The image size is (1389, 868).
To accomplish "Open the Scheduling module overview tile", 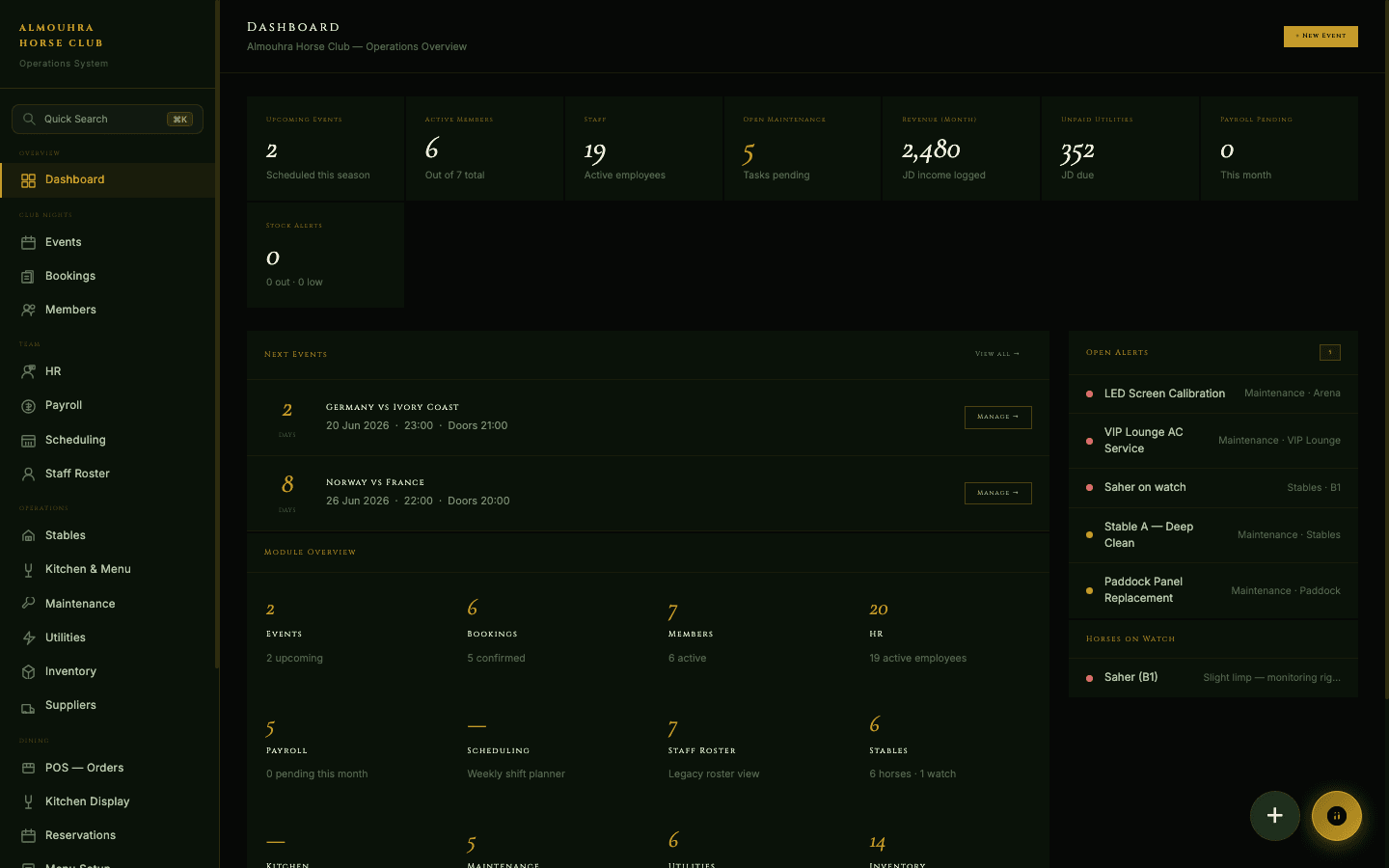I will coord(548,749).
